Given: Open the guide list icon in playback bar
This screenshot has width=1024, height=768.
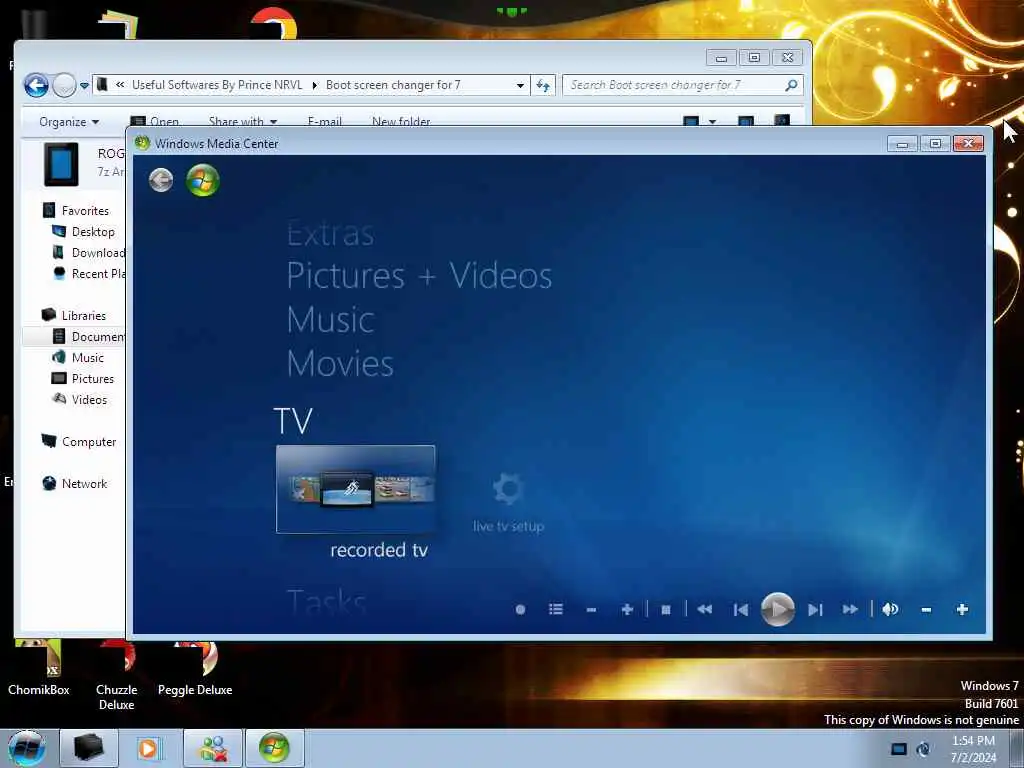Looking at the screenshot, I should click(x=556, y=609).
